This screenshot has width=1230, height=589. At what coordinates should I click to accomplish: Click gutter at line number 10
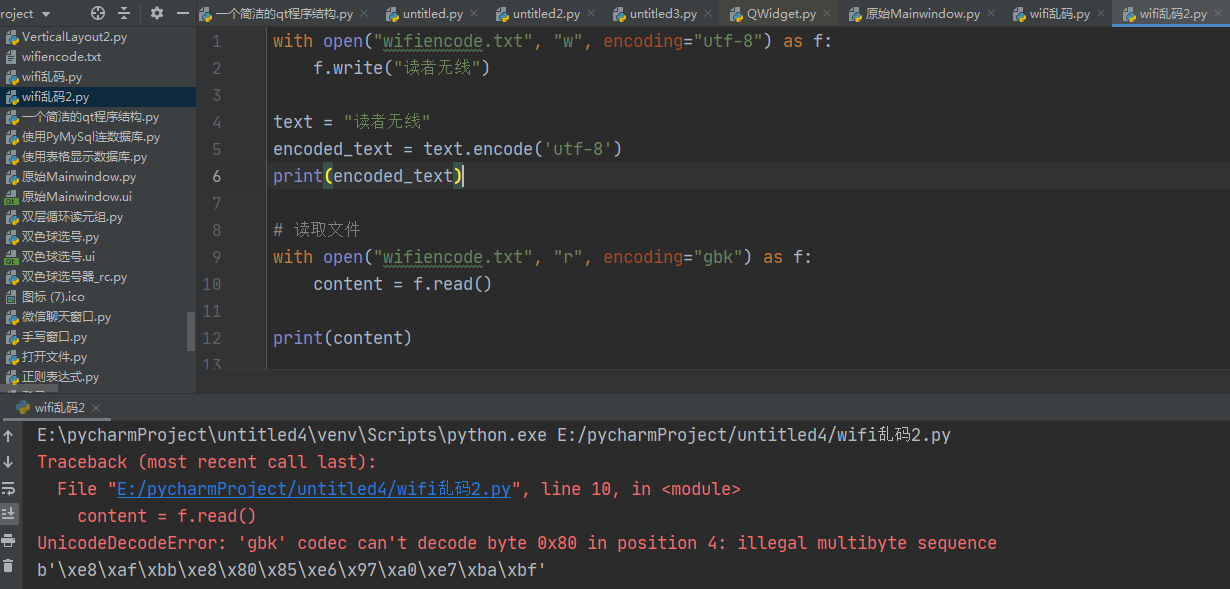click(x=212, y=284)
